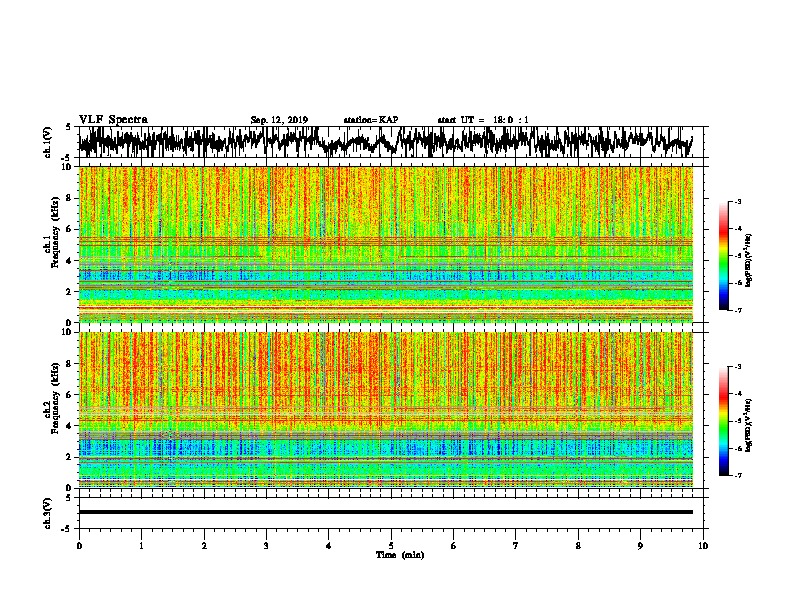Select the ch.2 colorbar log(PSD) label

coord(748,425)
